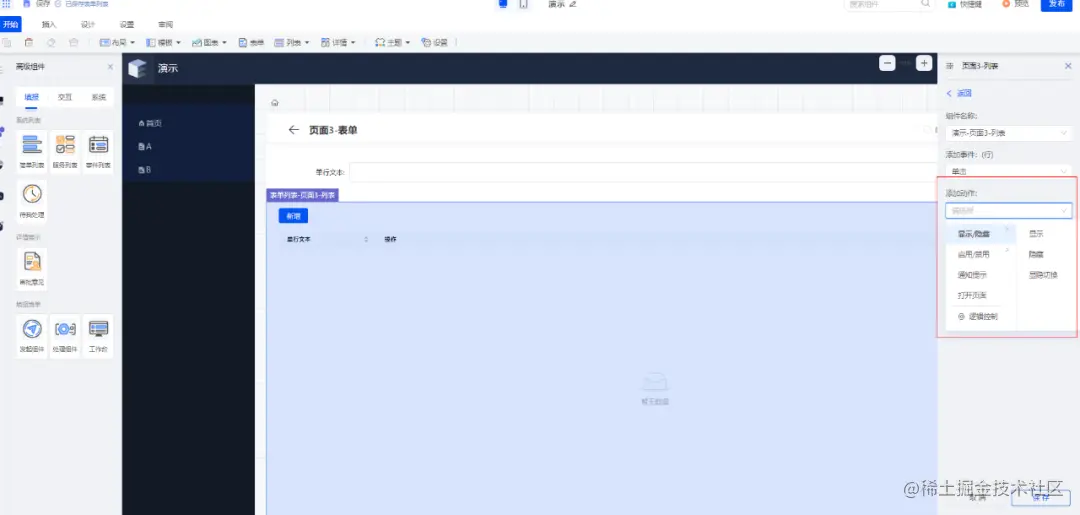
Task: Select the document approval-opinion component icon
Action: pos(32,261)
